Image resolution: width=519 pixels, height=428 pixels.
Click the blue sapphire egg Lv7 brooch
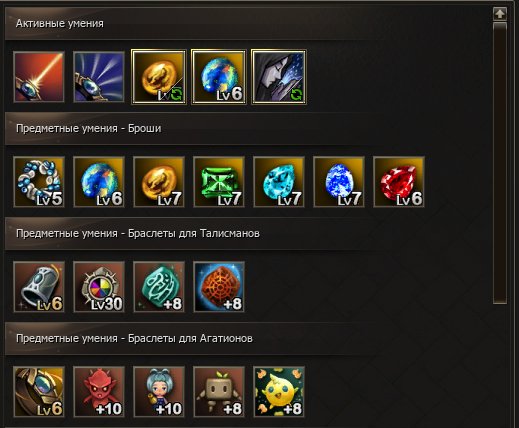click(339, 182)
